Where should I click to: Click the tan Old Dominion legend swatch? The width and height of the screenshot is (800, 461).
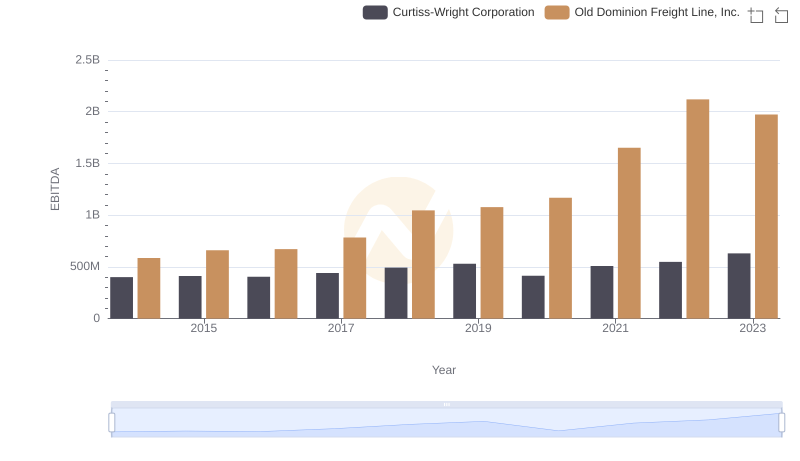(557, 12)
